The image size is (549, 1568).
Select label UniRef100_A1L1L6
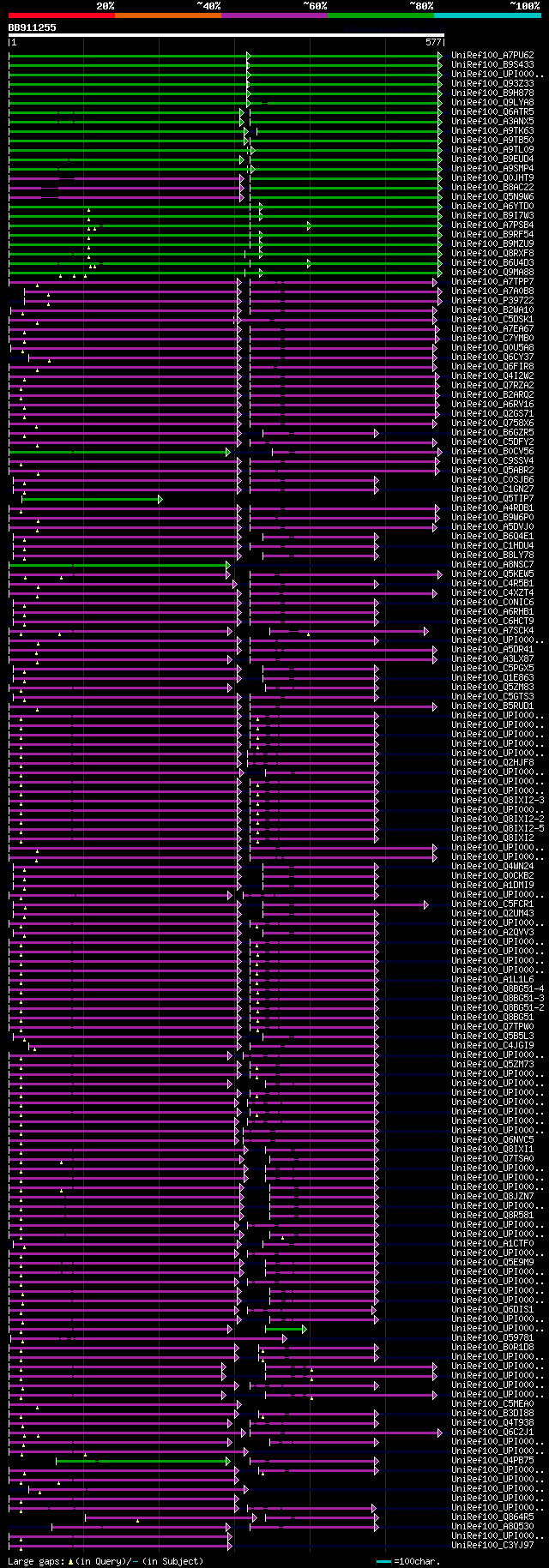pyautogui.click(x=492, y=980)
